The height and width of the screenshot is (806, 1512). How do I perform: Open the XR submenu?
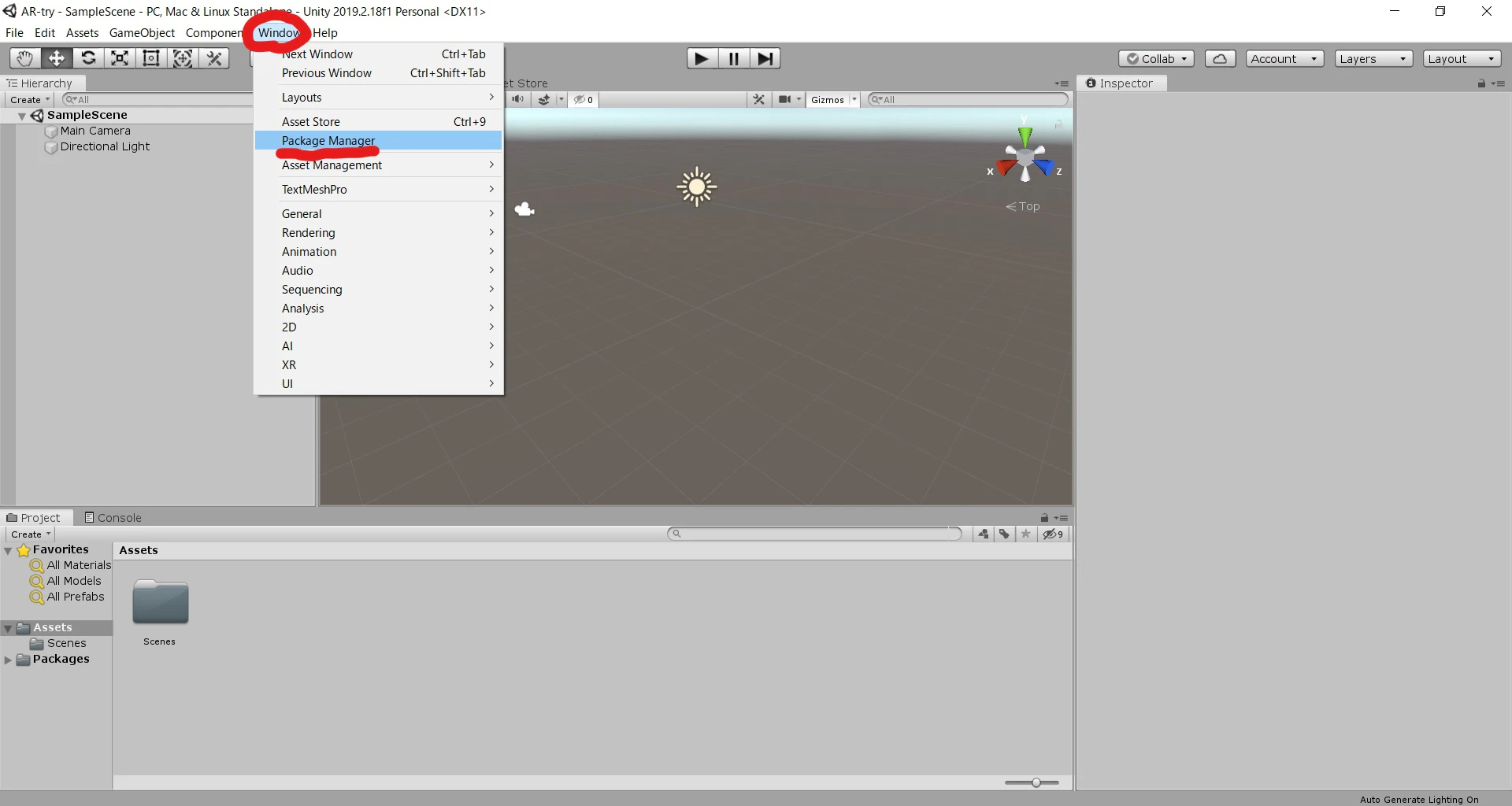378,365
